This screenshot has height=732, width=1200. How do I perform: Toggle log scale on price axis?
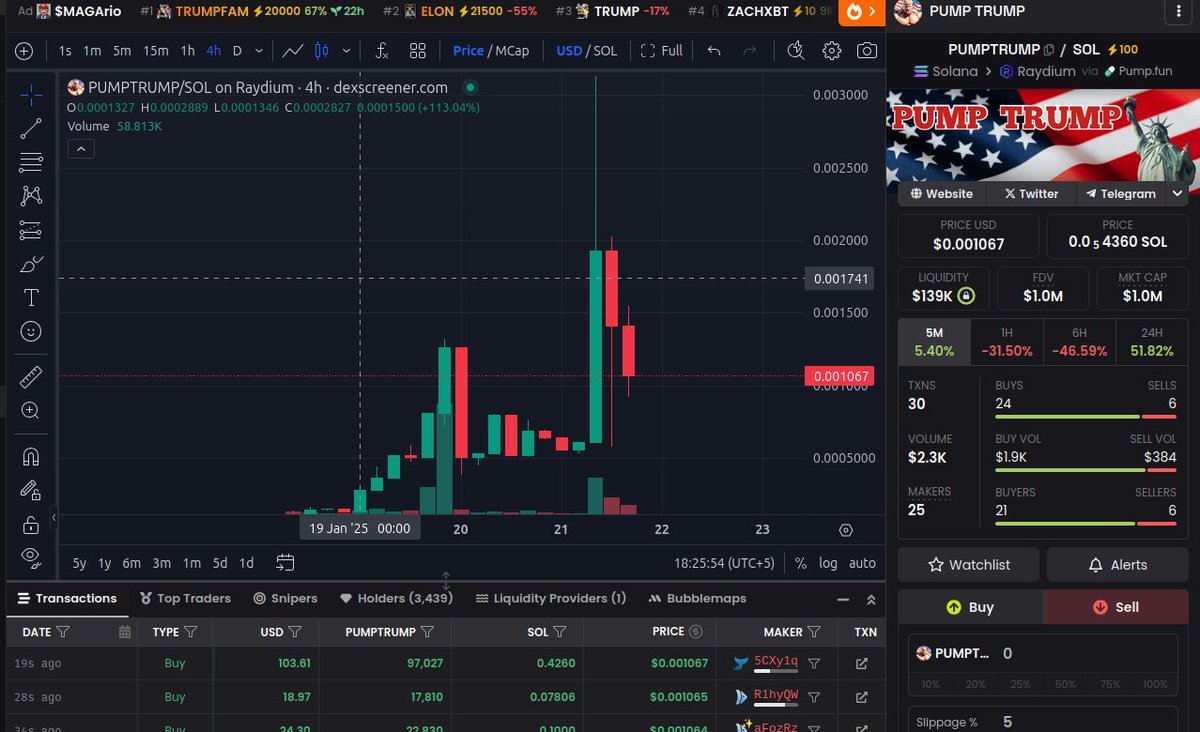(828, 563)
